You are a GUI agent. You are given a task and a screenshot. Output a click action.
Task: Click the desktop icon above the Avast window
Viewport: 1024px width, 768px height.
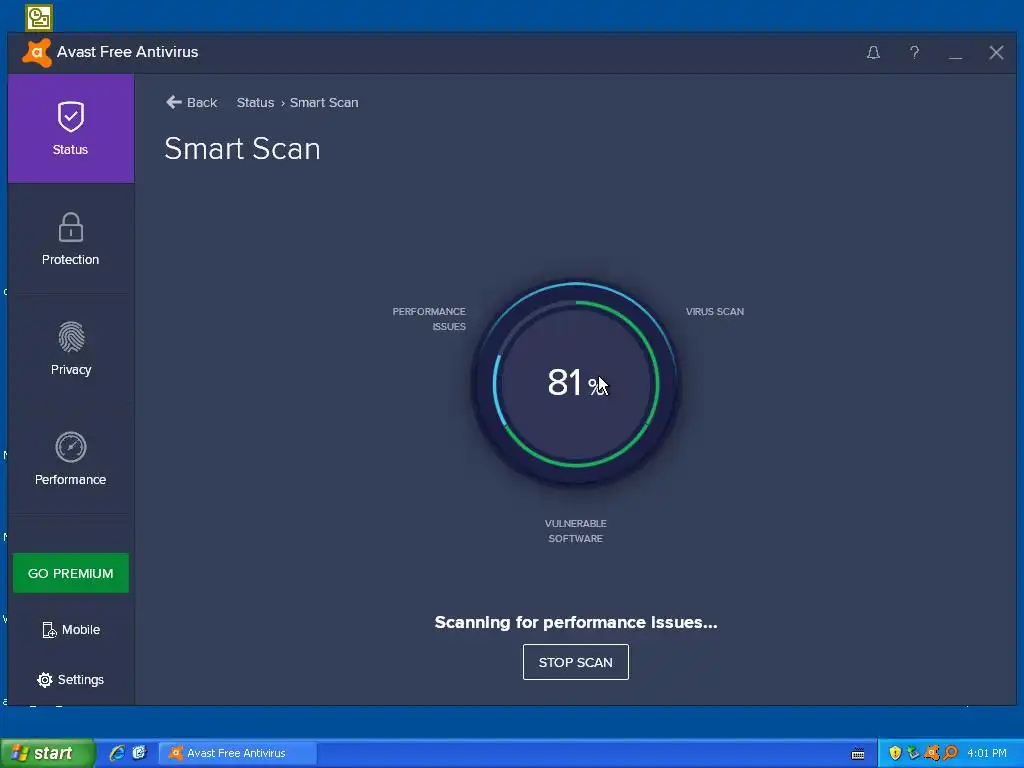click(x=39, y=18)
